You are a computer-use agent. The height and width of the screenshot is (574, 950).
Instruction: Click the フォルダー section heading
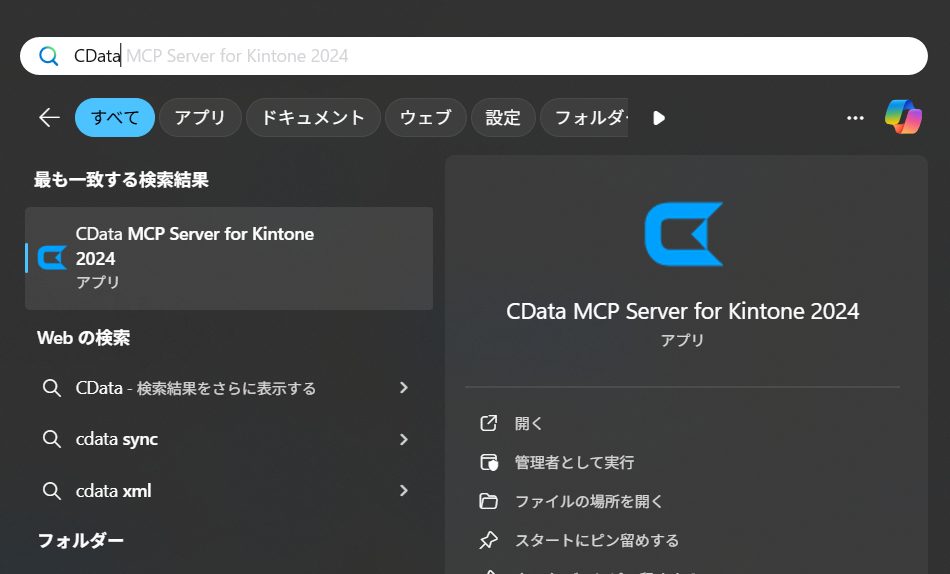(81, 540)
